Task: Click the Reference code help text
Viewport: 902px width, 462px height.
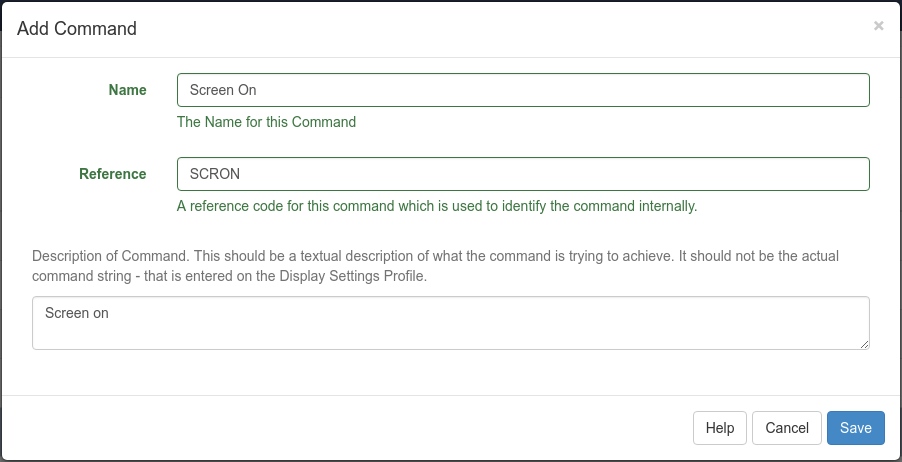Action: 436,206
